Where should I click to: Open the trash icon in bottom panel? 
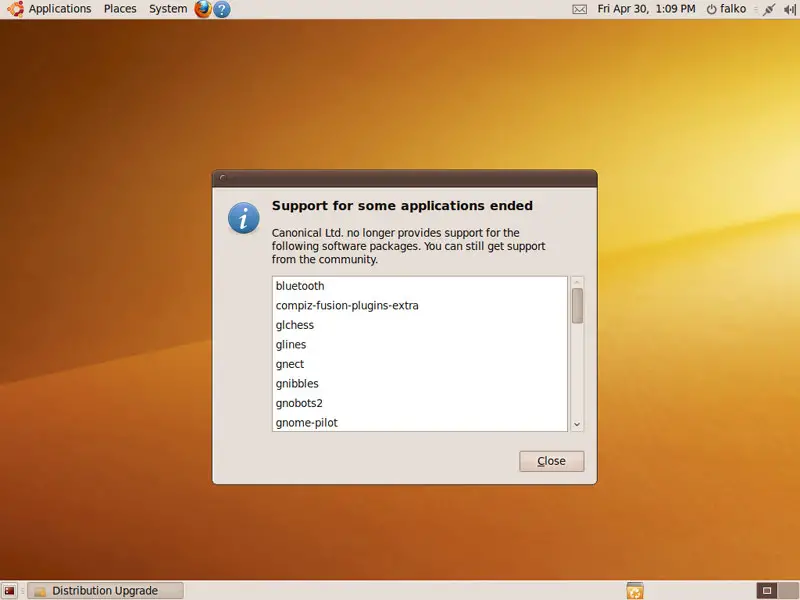click(x=635, y=591)
